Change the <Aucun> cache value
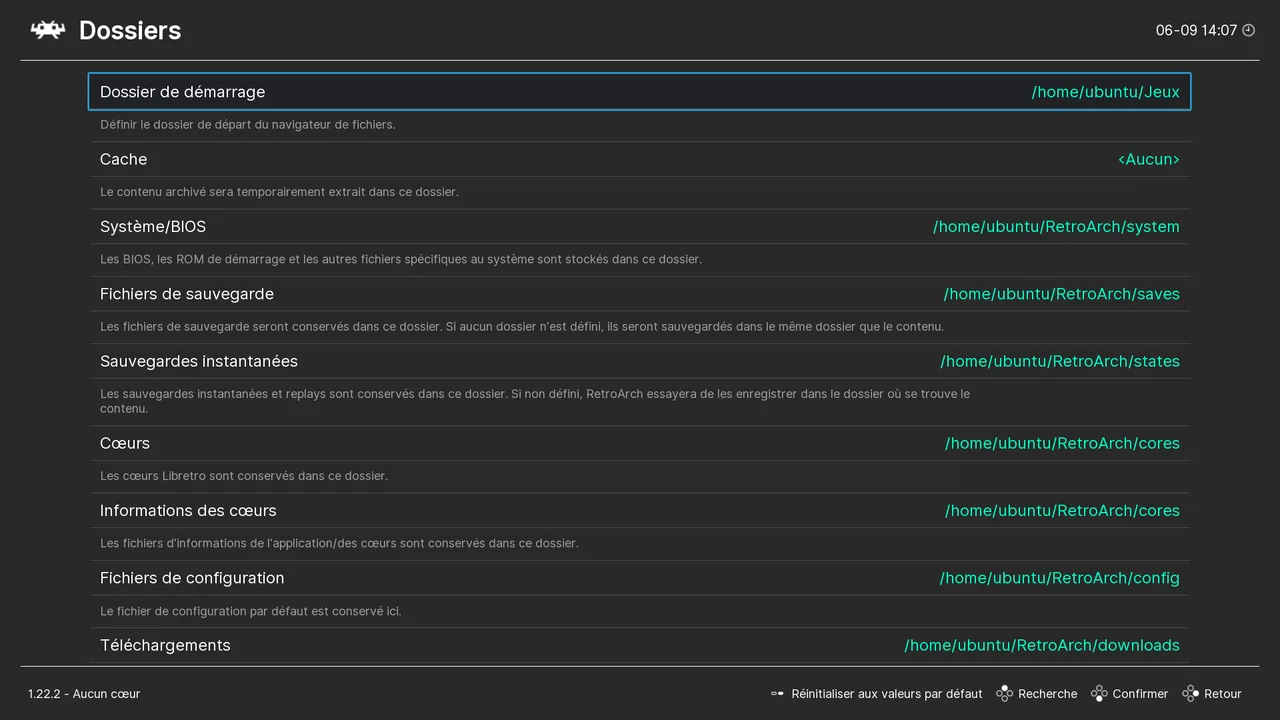 pyautogui.click(x=1149, y=159)
